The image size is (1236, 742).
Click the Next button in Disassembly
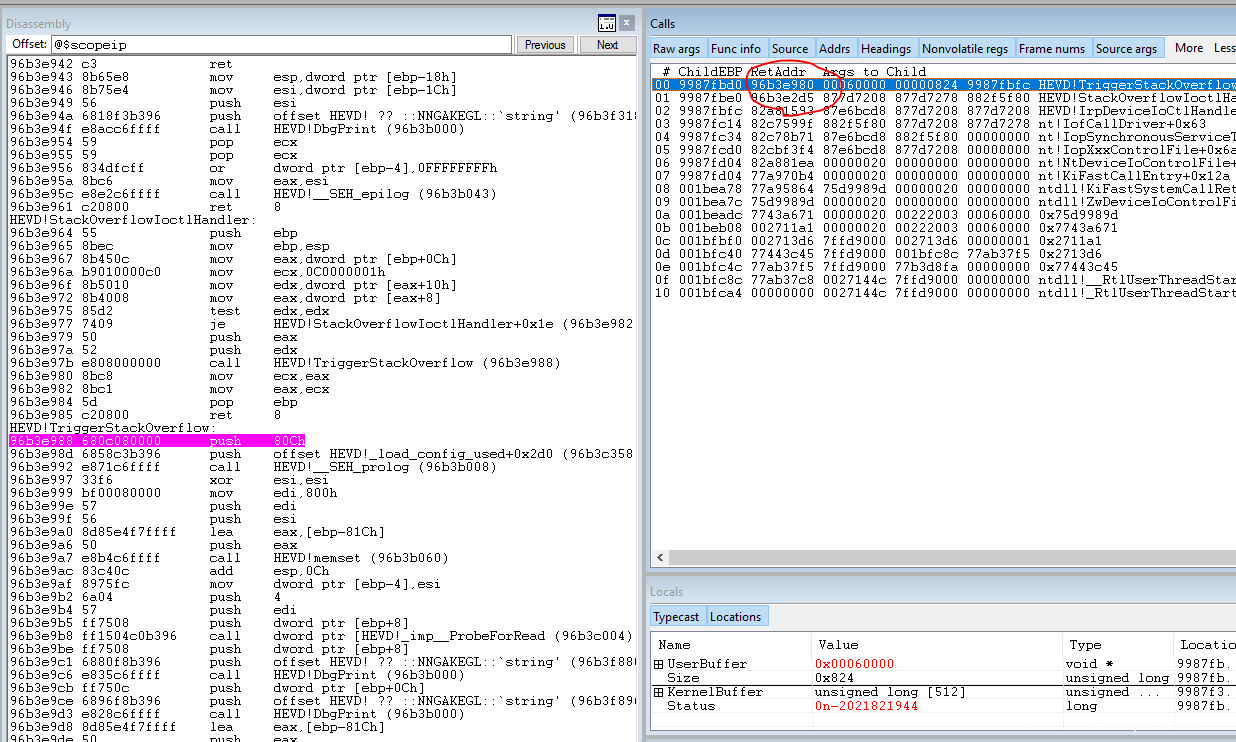tap(607, 45)
